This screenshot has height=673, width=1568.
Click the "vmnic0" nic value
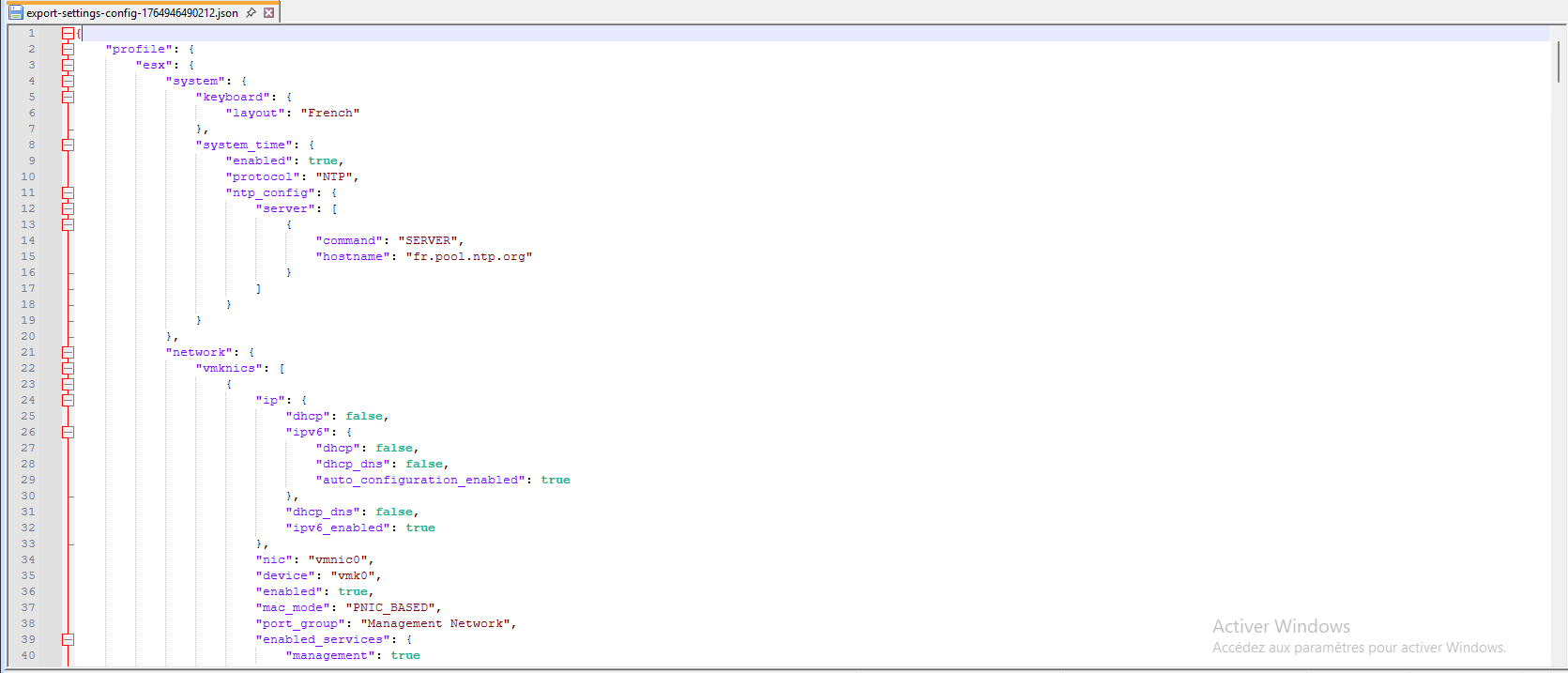338,559
